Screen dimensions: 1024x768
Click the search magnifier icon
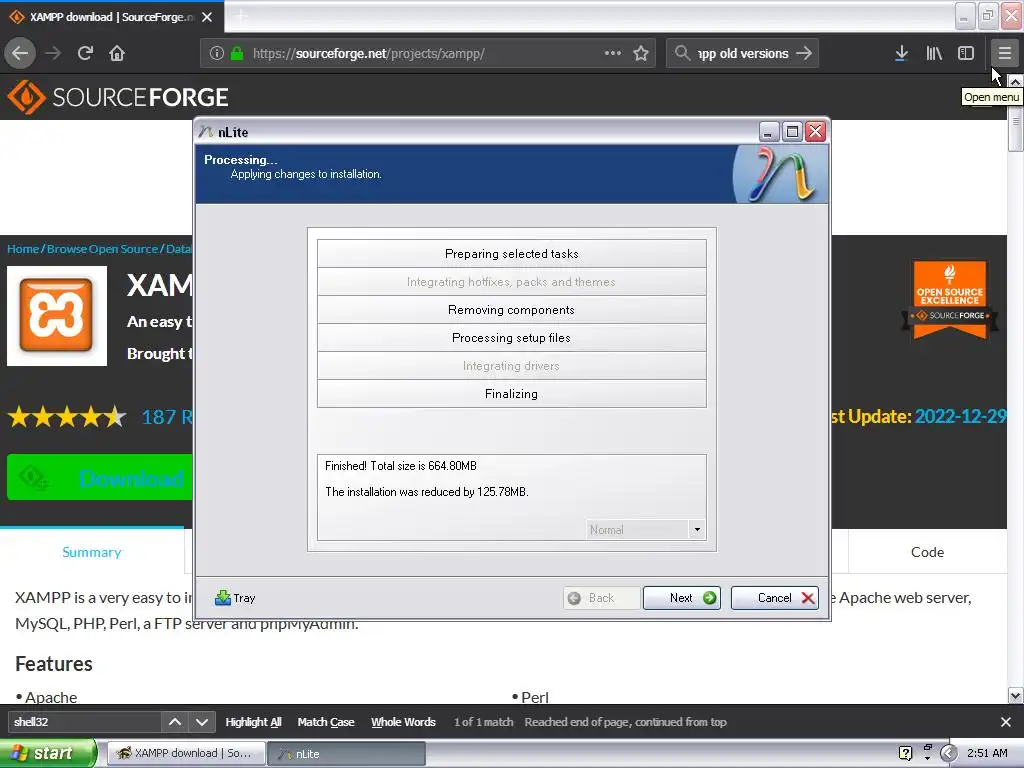[682, 54]
